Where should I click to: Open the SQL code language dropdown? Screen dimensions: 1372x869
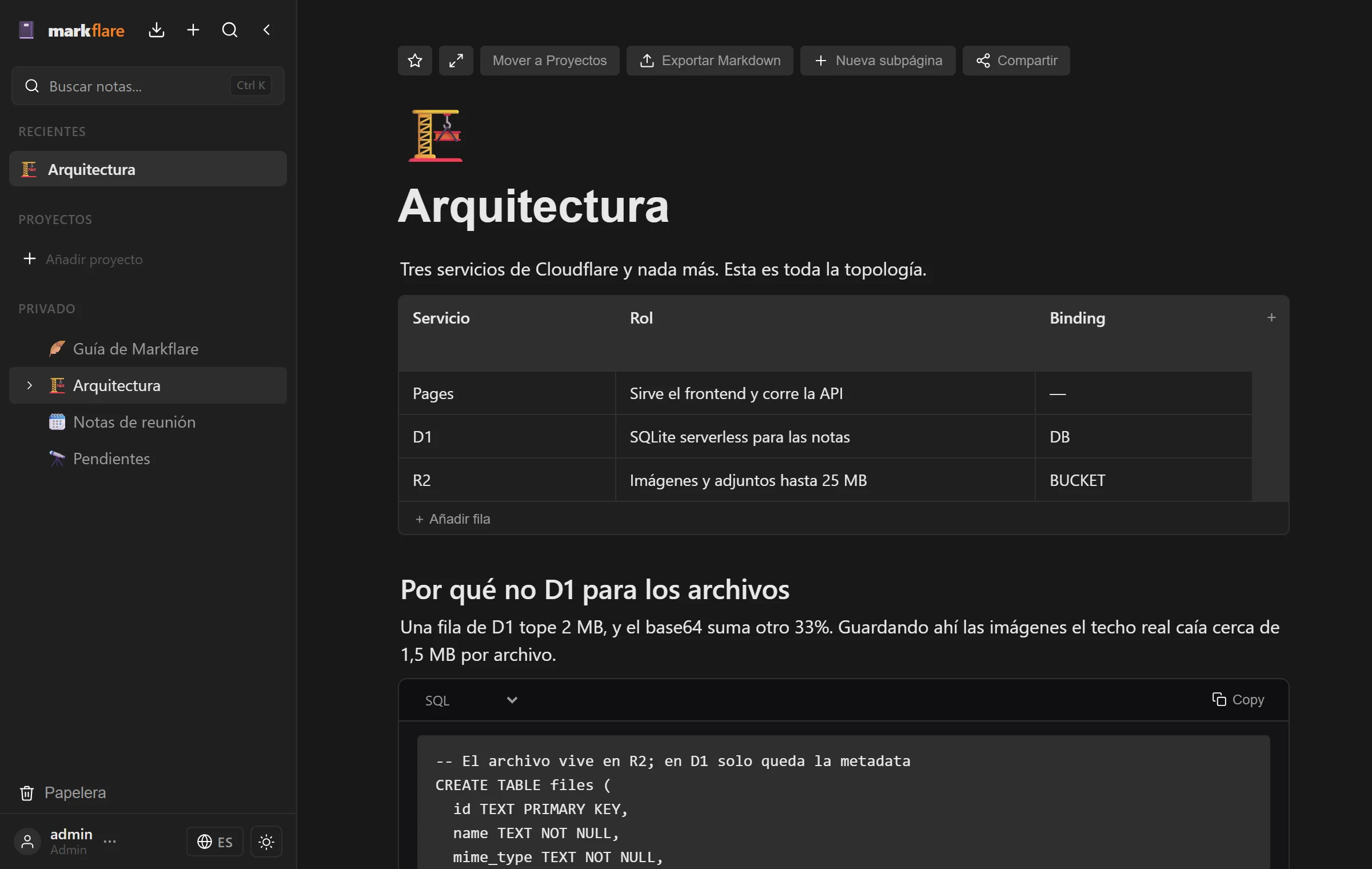point(471,700)
